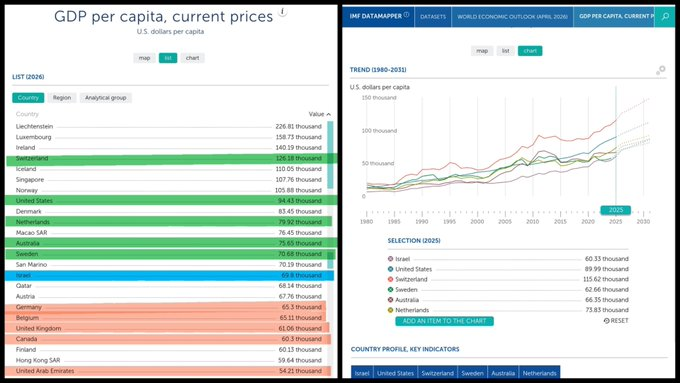Click the 2025 year slider handle
Screen dimensions: 680x383
tap(616, 210)
